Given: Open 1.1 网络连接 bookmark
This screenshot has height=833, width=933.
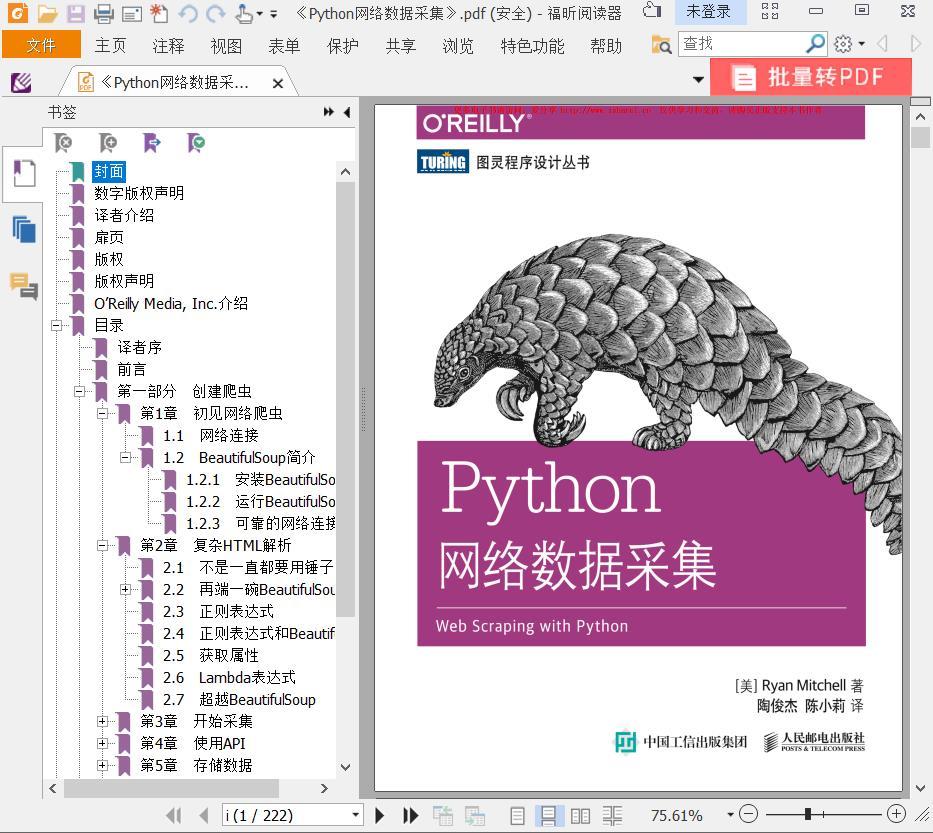Looking at the screenshot, I should coord(211,436).
